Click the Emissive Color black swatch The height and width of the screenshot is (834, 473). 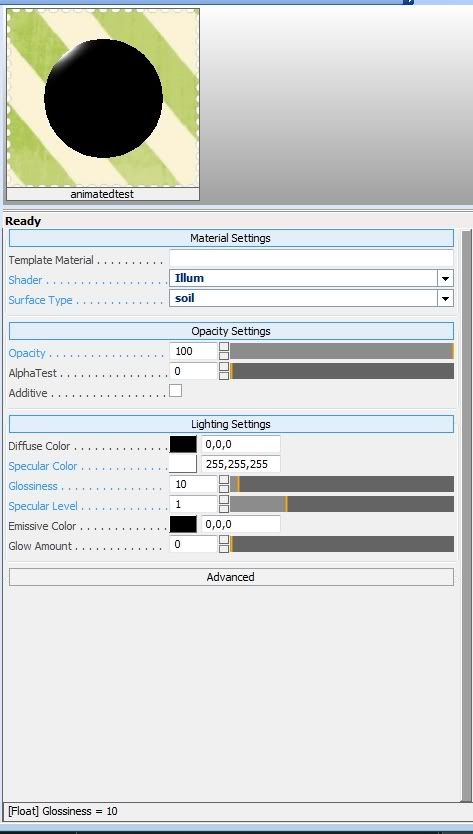(183, 524)
